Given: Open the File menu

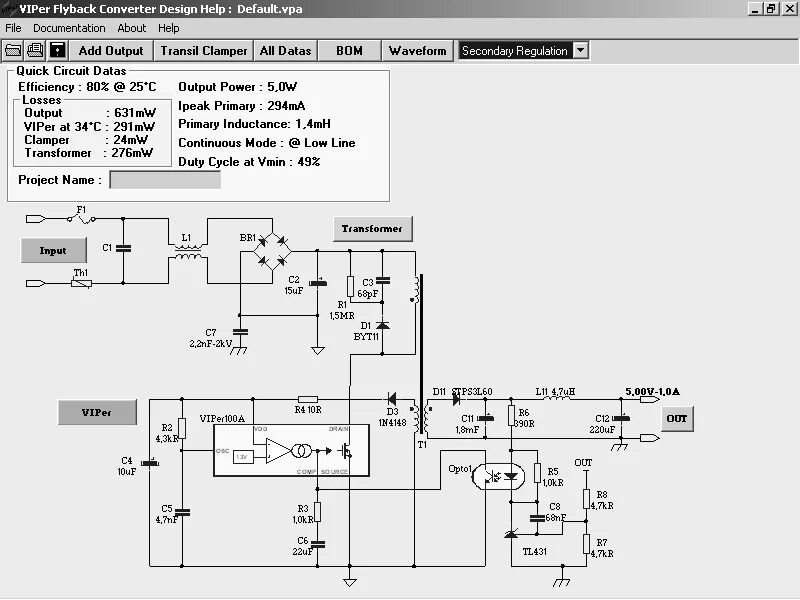Looking at the screenshot, I should tap(13, 28).
